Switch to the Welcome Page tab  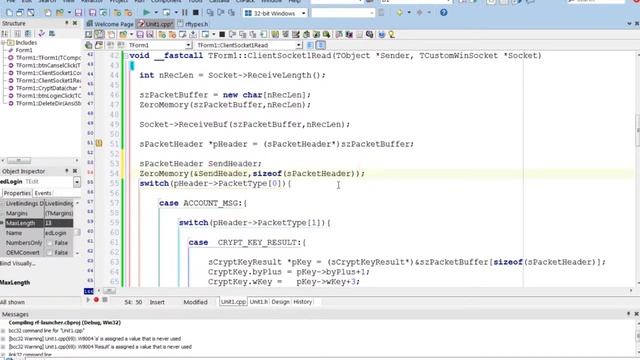(110, 24)
